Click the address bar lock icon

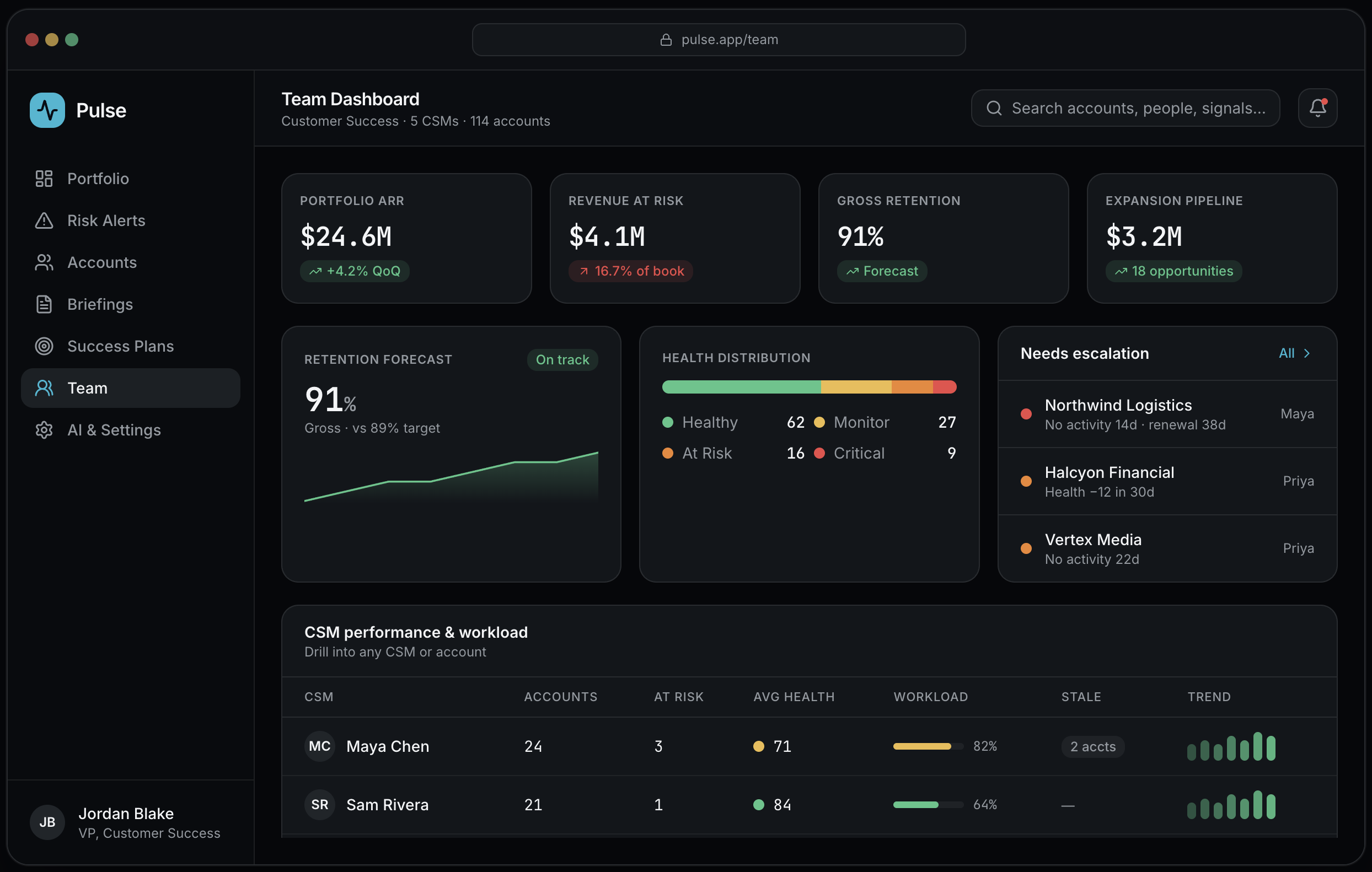click(666, 39)
